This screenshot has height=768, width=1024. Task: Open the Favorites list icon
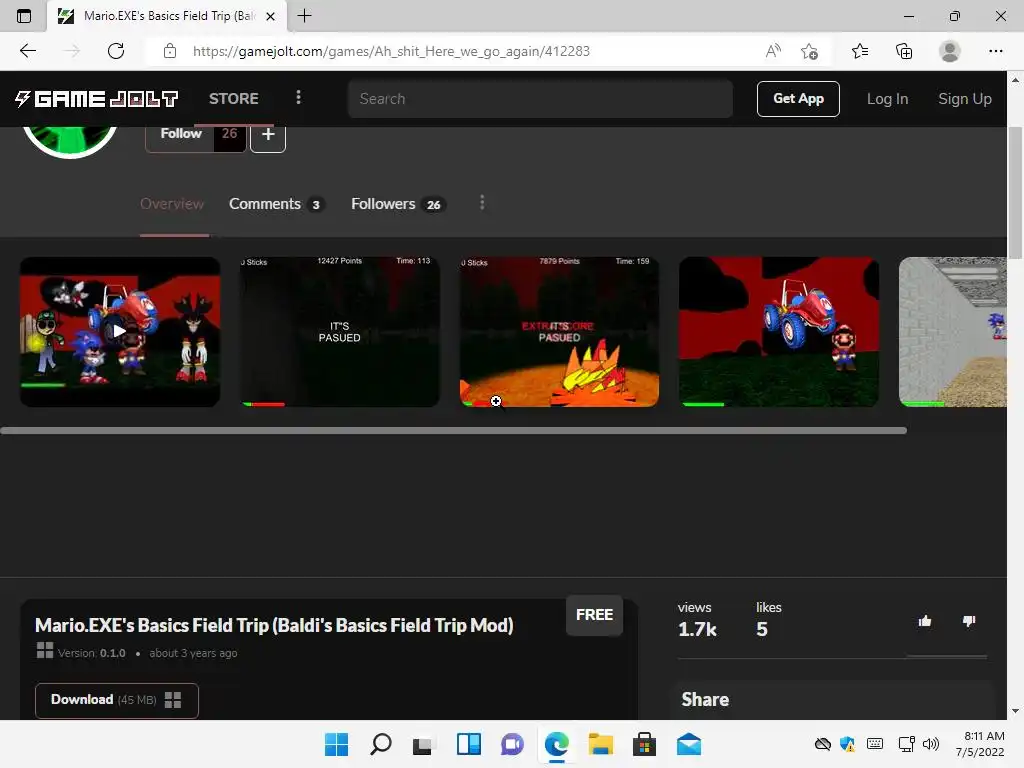(x=860, y=51)
